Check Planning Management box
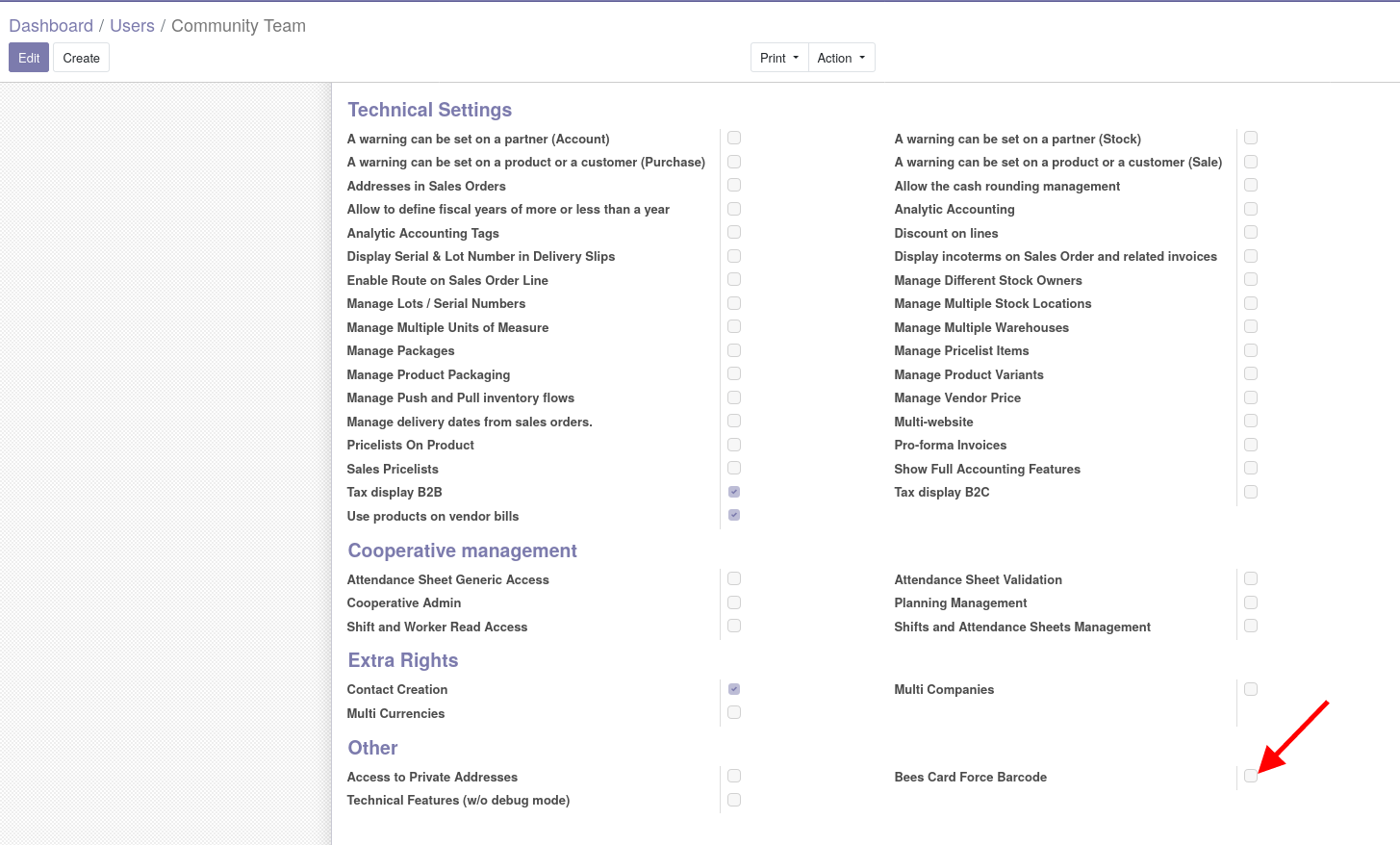The image size is (1400, 845). coord(1251,602)
